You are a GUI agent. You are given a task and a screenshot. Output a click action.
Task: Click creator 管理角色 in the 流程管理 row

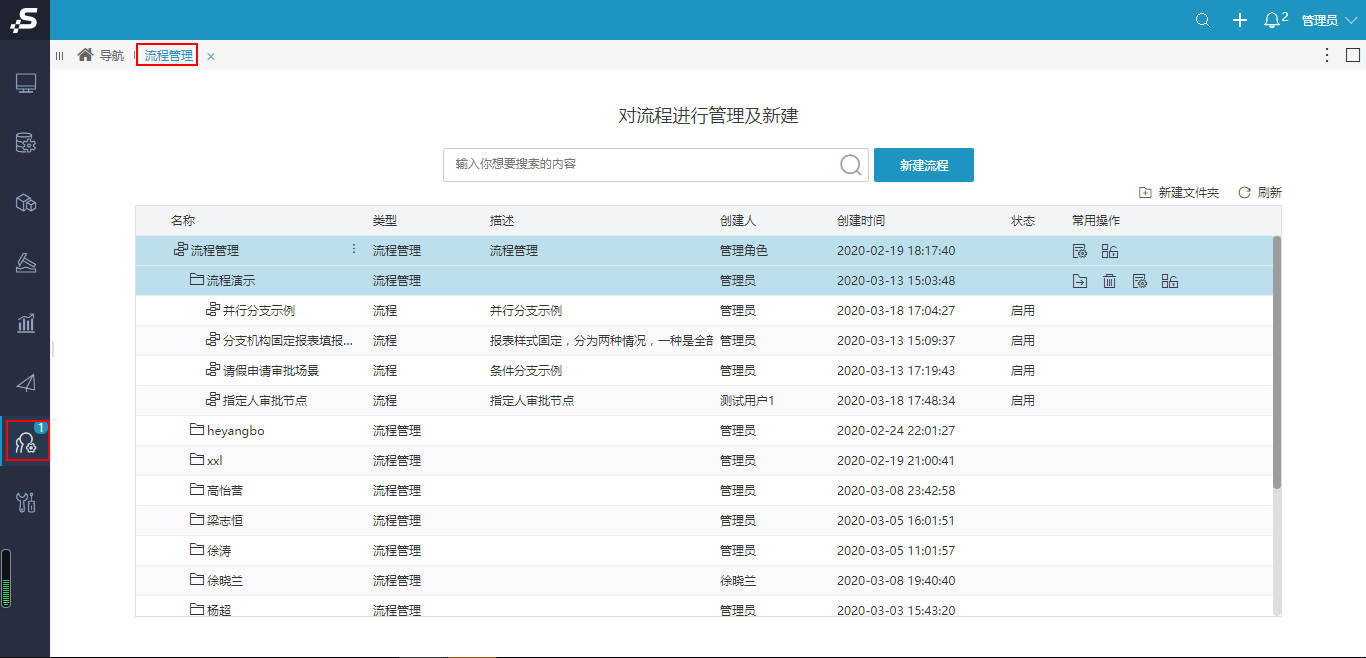coord(744,251)
